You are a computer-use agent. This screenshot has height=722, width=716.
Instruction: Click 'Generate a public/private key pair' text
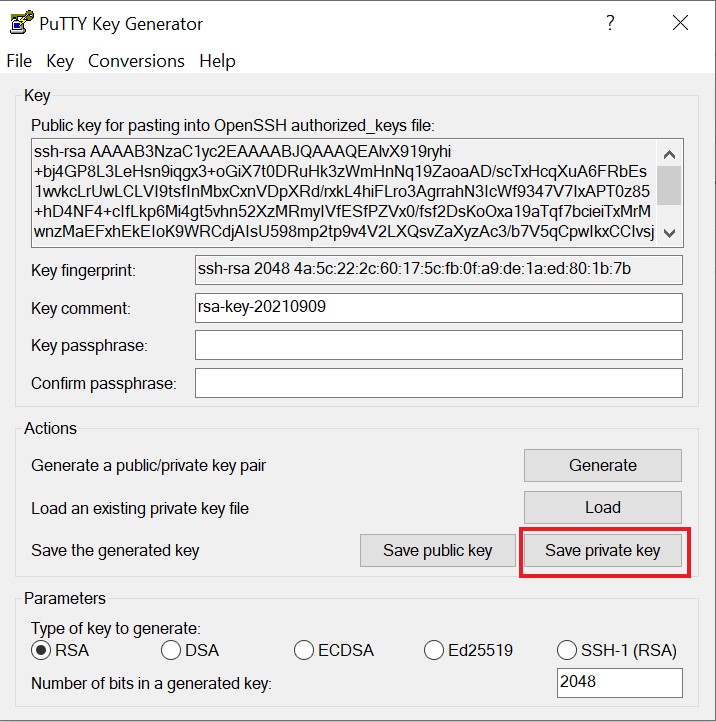[x=148, y=466]
